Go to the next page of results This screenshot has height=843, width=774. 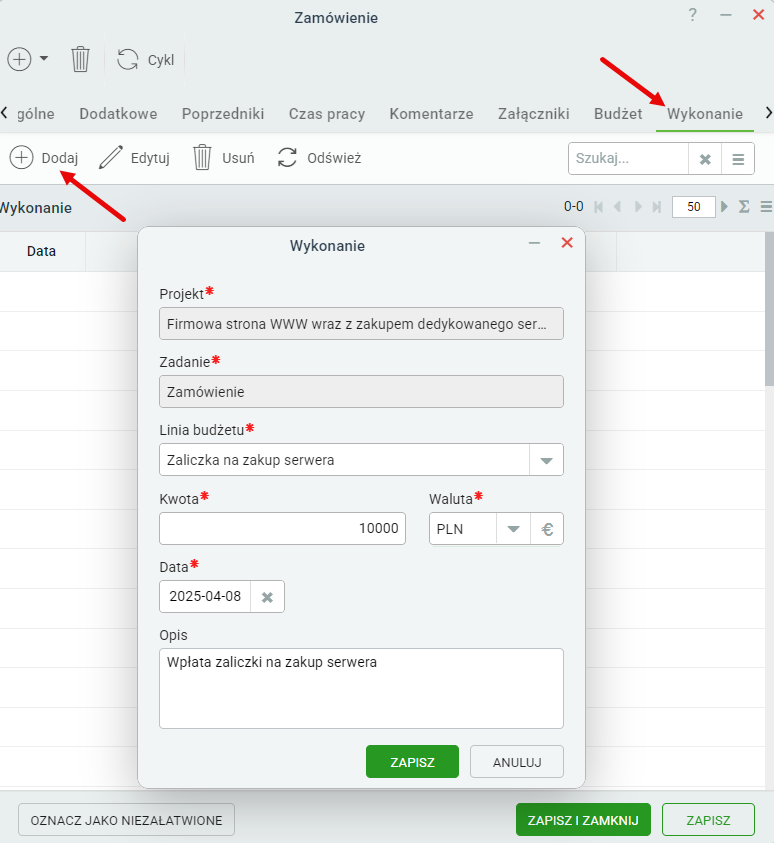[x=638, y=207]
